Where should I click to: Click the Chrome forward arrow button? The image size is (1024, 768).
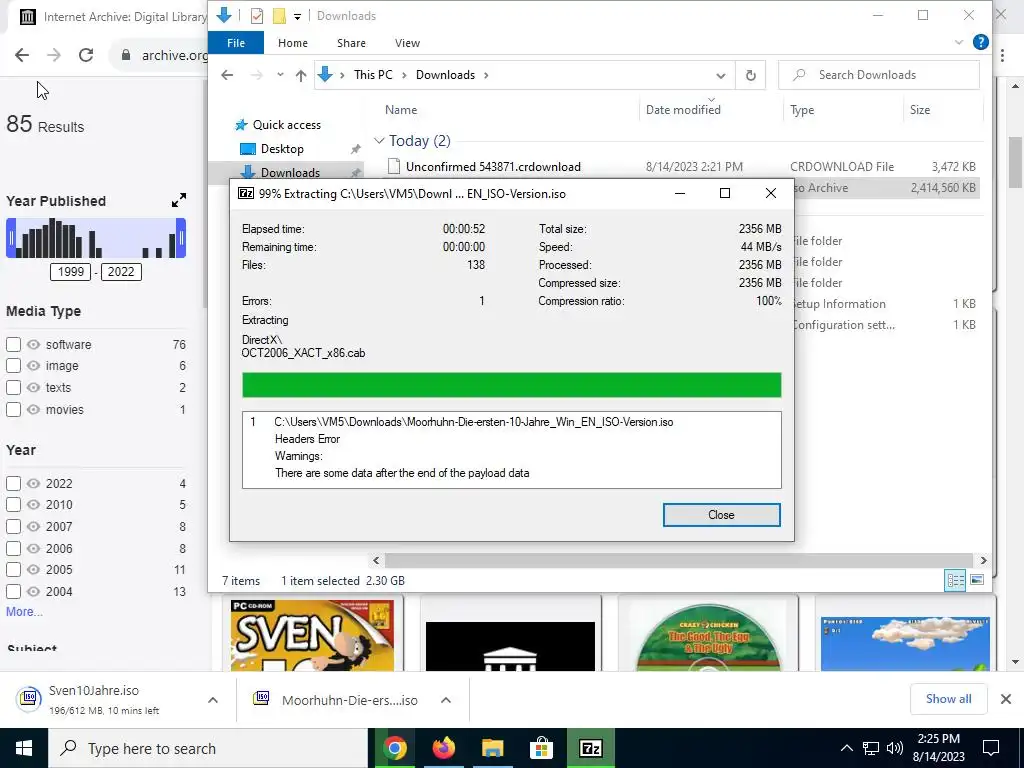tap(54, 55)
